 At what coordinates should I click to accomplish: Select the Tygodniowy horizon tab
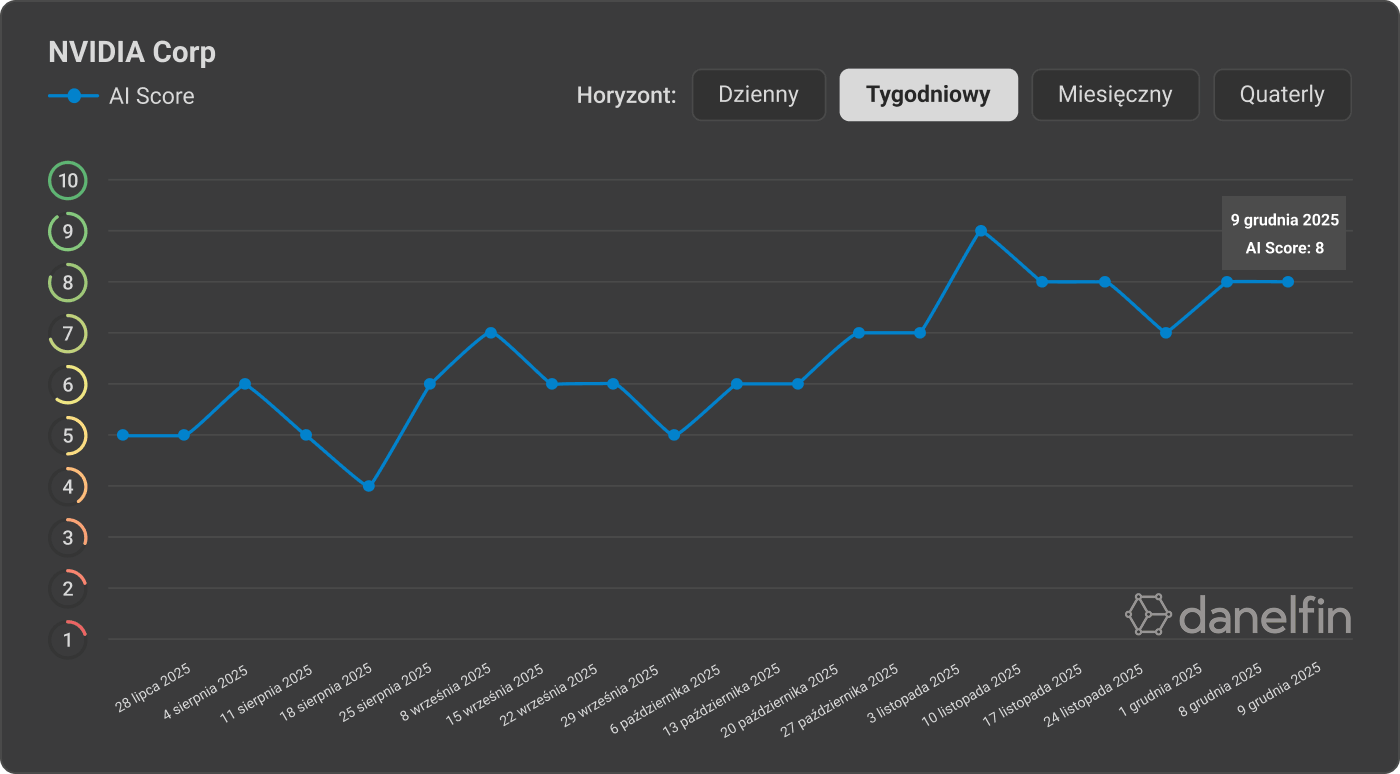929,95
